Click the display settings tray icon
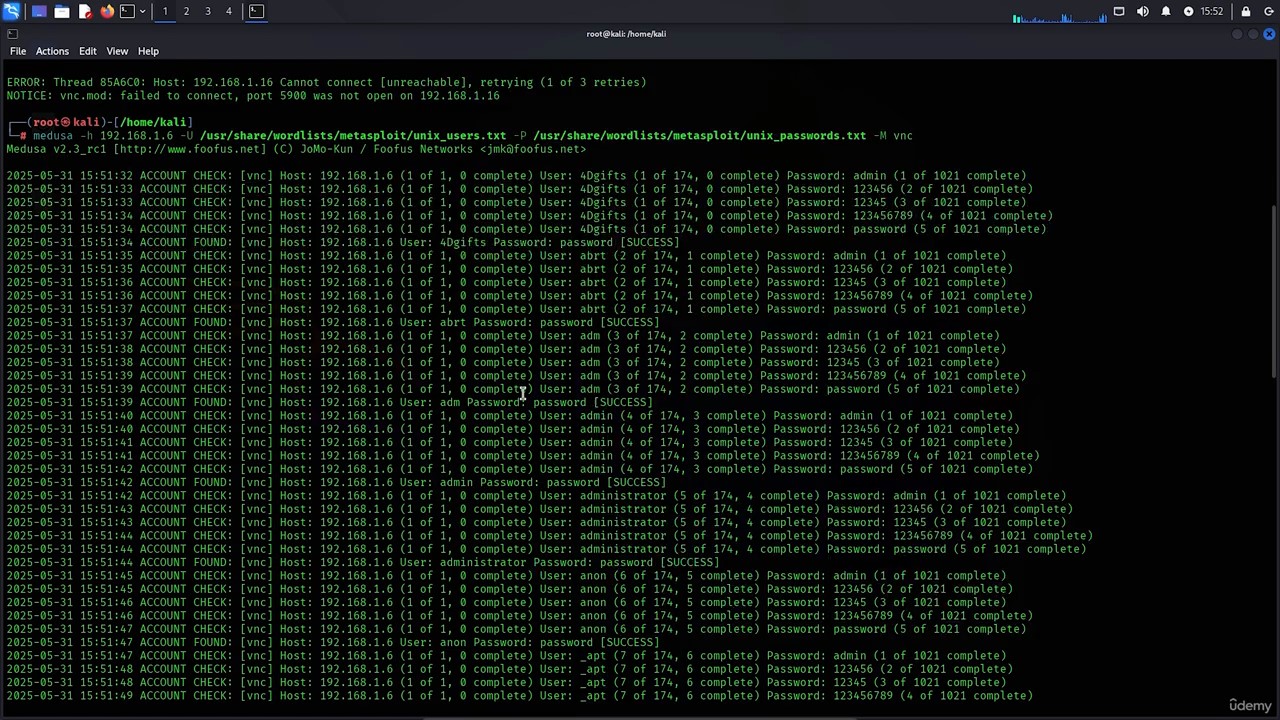Screen dimensions: 1280x720 click(x=1119, y=11)
